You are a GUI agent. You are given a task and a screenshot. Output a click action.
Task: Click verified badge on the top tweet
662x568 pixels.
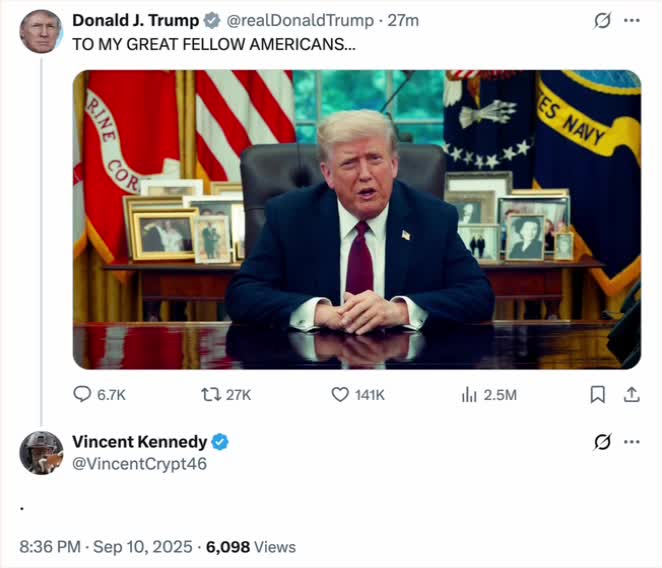tap(212, 21)
